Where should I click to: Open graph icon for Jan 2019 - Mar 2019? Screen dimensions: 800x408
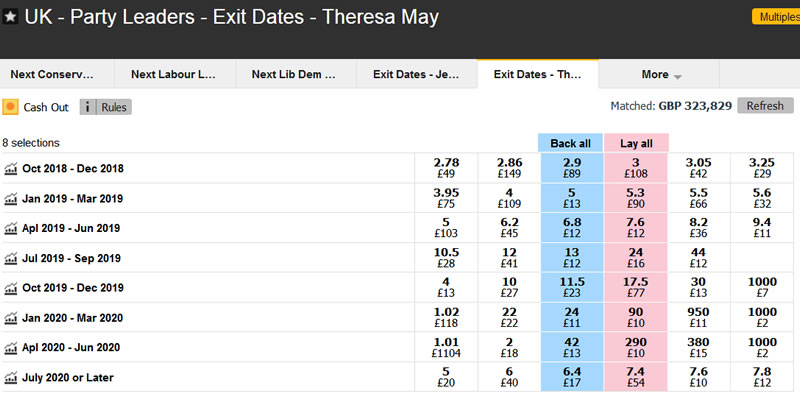click(x=11, y=198)
